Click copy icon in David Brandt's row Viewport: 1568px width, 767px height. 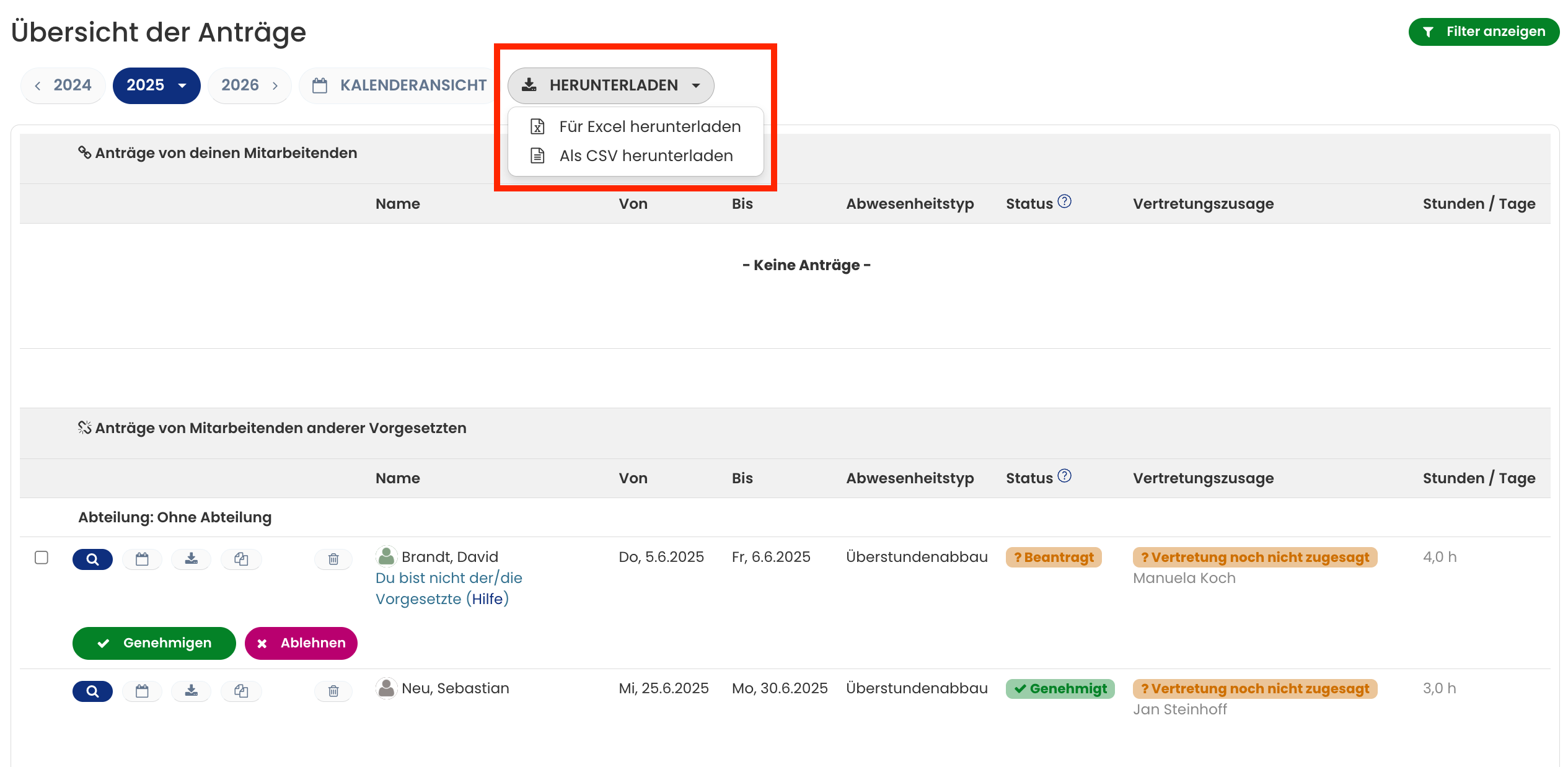pyautogui.click(x=241, y=559)
